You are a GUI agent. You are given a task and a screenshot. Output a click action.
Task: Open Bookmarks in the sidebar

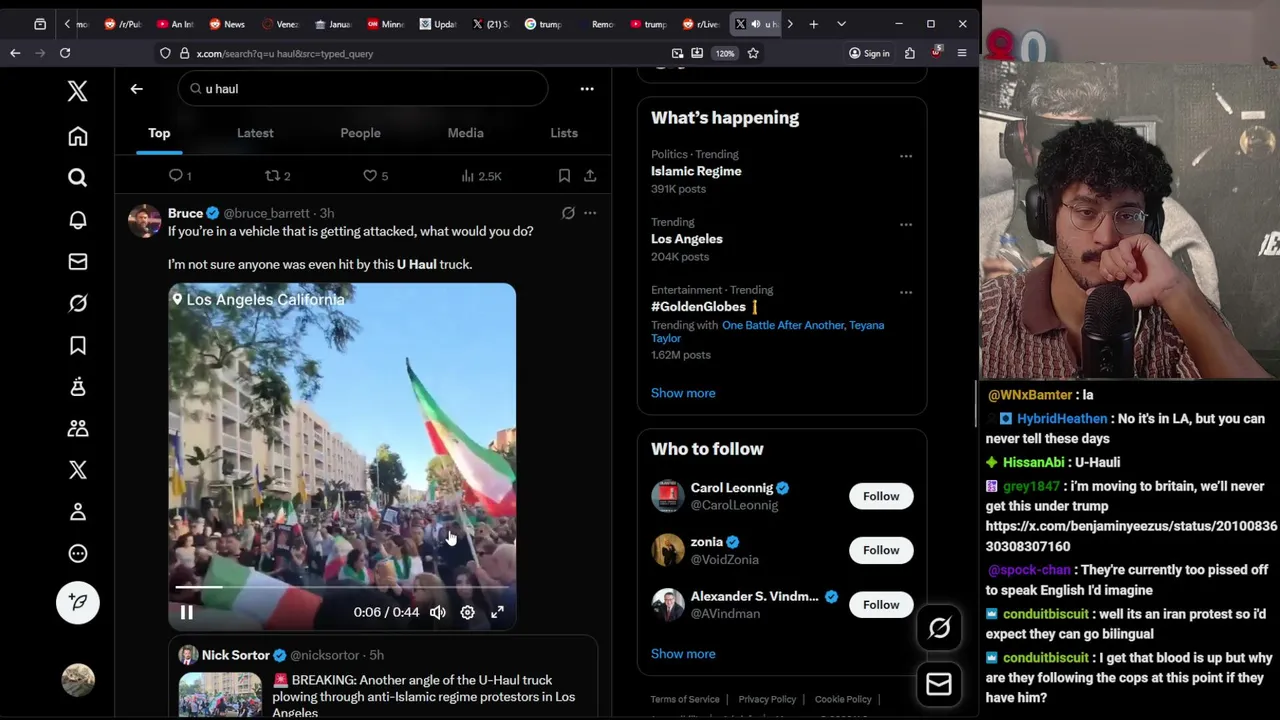tap(77, 345)
